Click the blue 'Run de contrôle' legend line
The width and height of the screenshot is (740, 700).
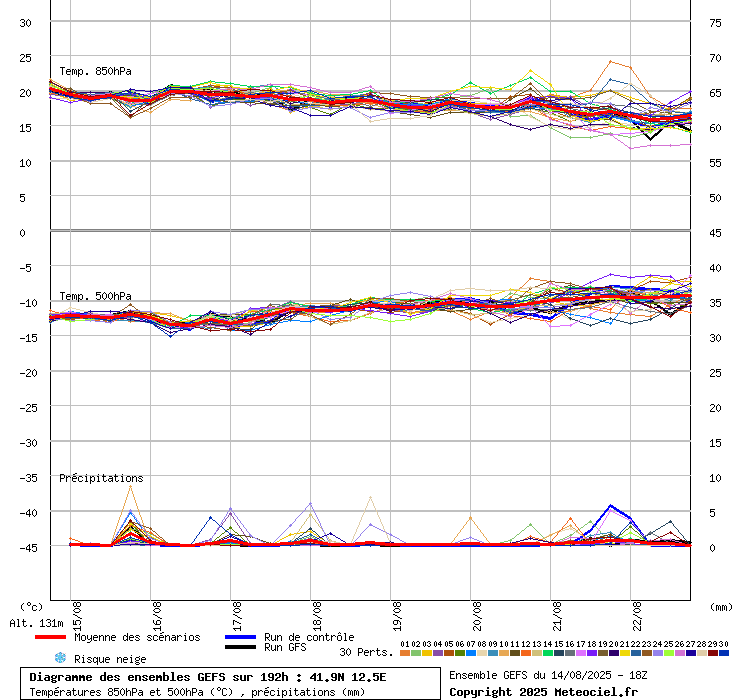240,637
